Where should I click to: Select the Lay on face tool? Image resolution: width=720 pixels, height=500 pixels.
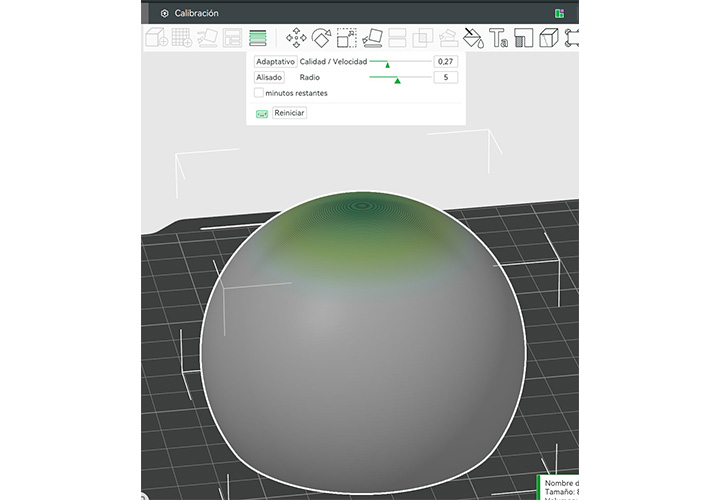[372, 38]
